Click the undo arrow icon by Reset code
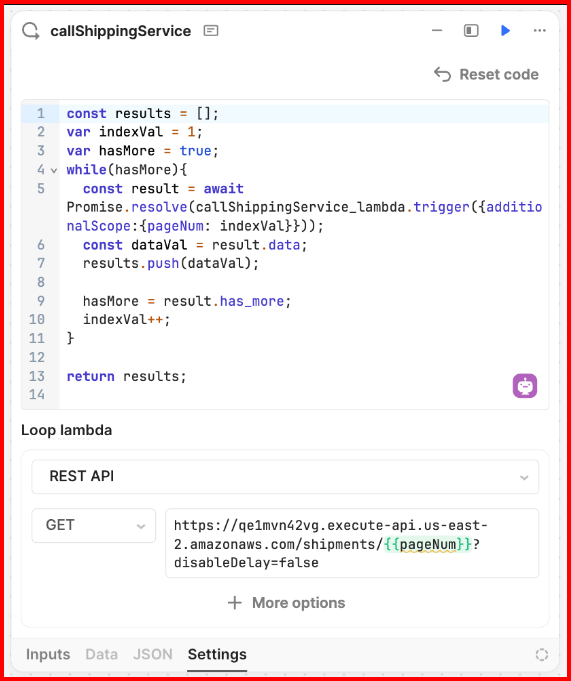The width and height of the screenshot is (571, 681). 442,74
